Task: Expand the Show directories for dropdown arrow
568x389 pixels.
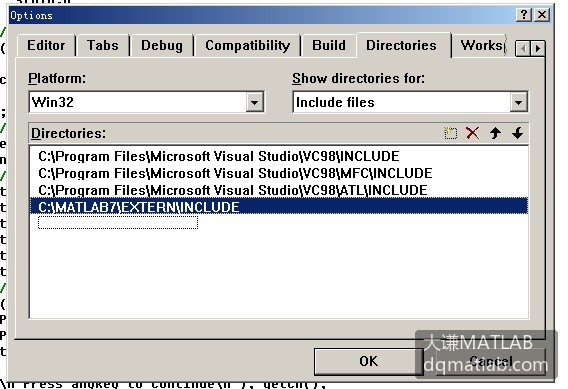Action: click(x=518, y=102)
